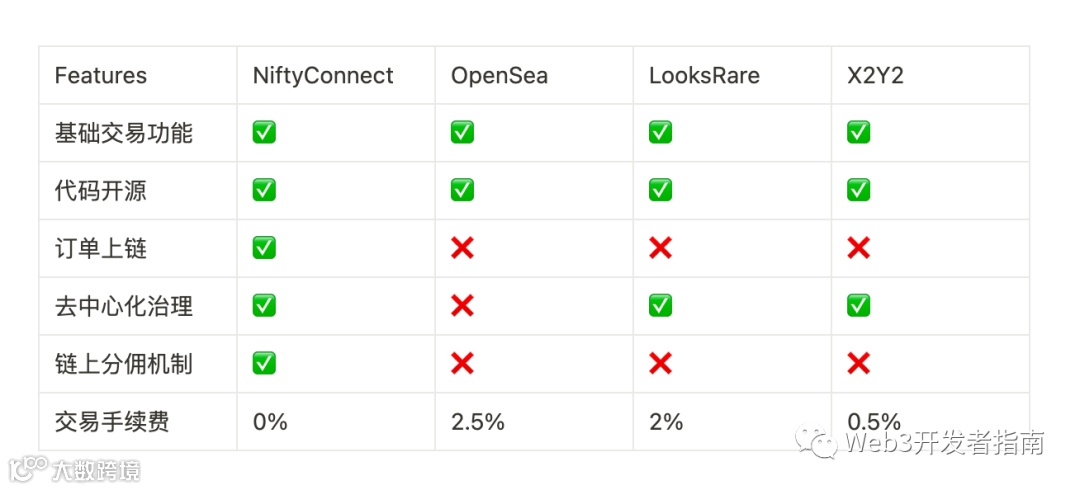
Task: Select the NiftyConnect column header
Action: coord(323,75)
